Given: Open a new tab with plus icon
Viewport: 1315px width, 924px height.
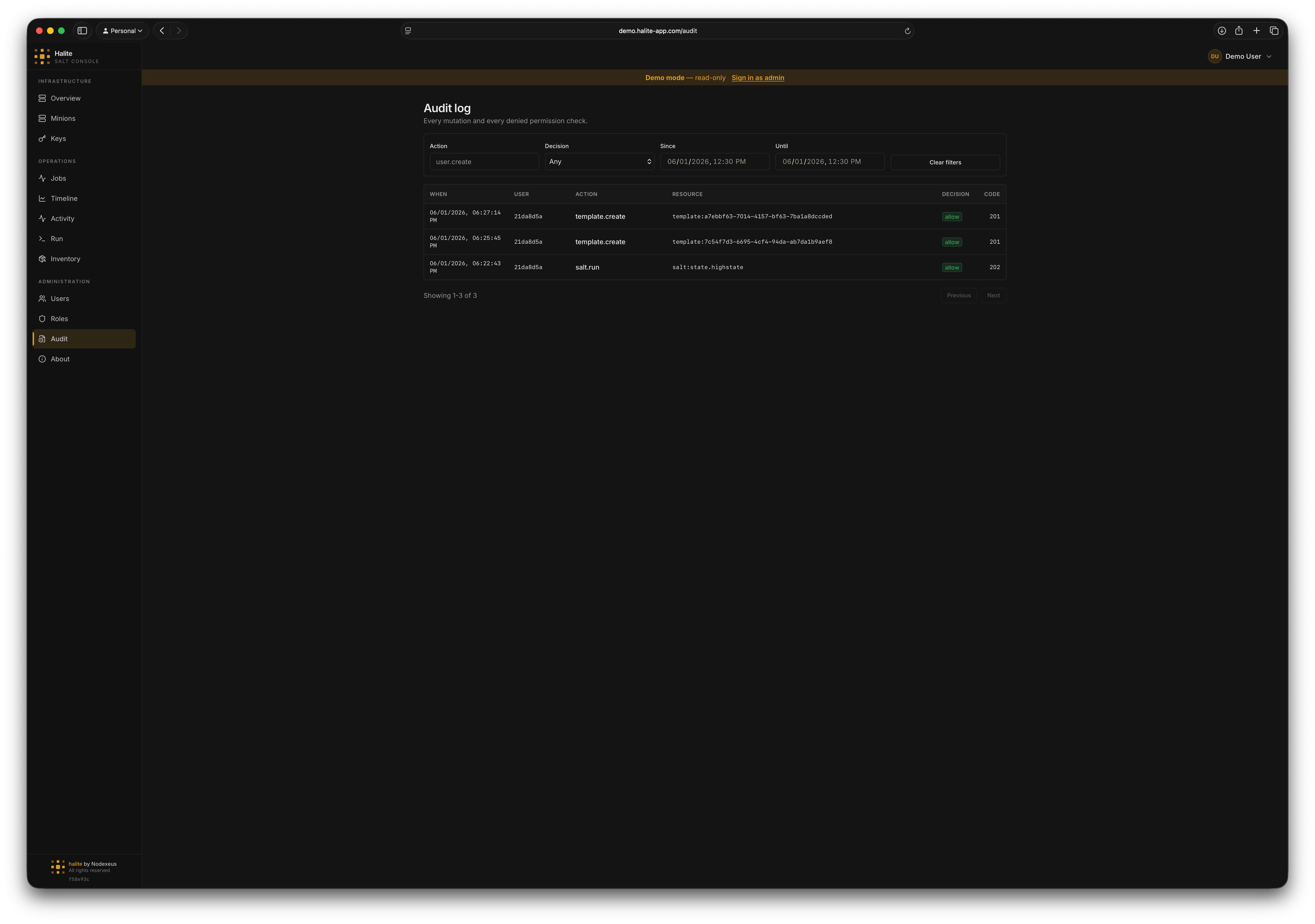Looking at the screenshot, I should tap(1257, 31).
